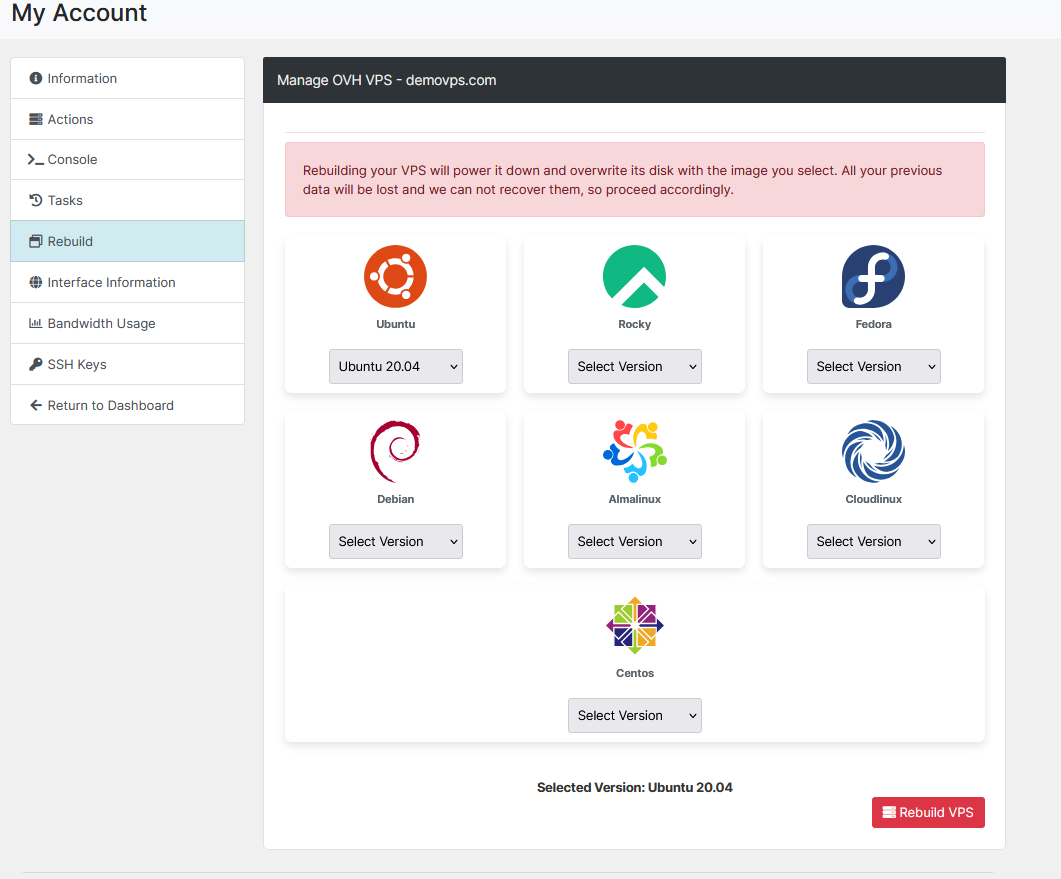This screenshot has height=879, width=1061.
Task: Open the Rocky Select Version dropdown
Action: pos(635,366)
